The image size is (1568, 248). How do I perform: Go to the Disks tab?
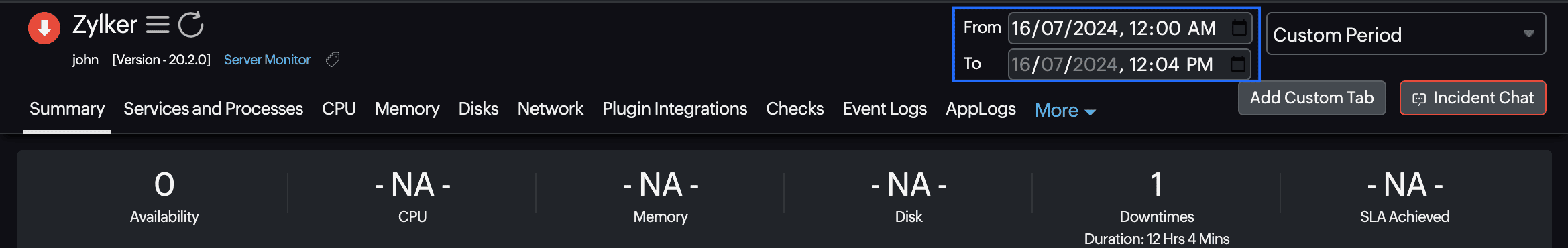(x=478, y=109)
